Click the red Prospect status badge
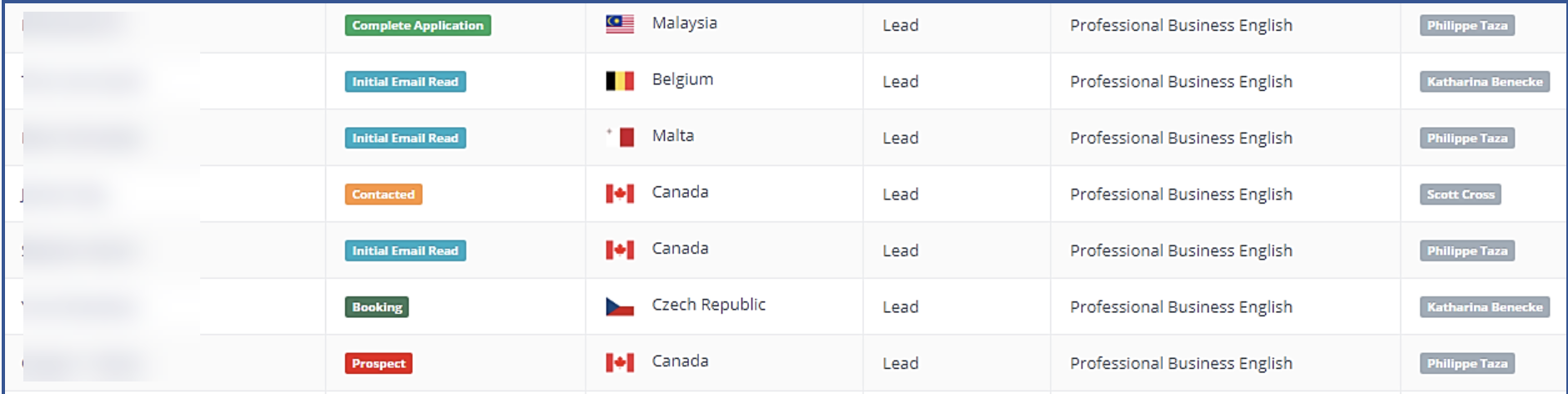Screen dimensions: 1568x394 379,363
